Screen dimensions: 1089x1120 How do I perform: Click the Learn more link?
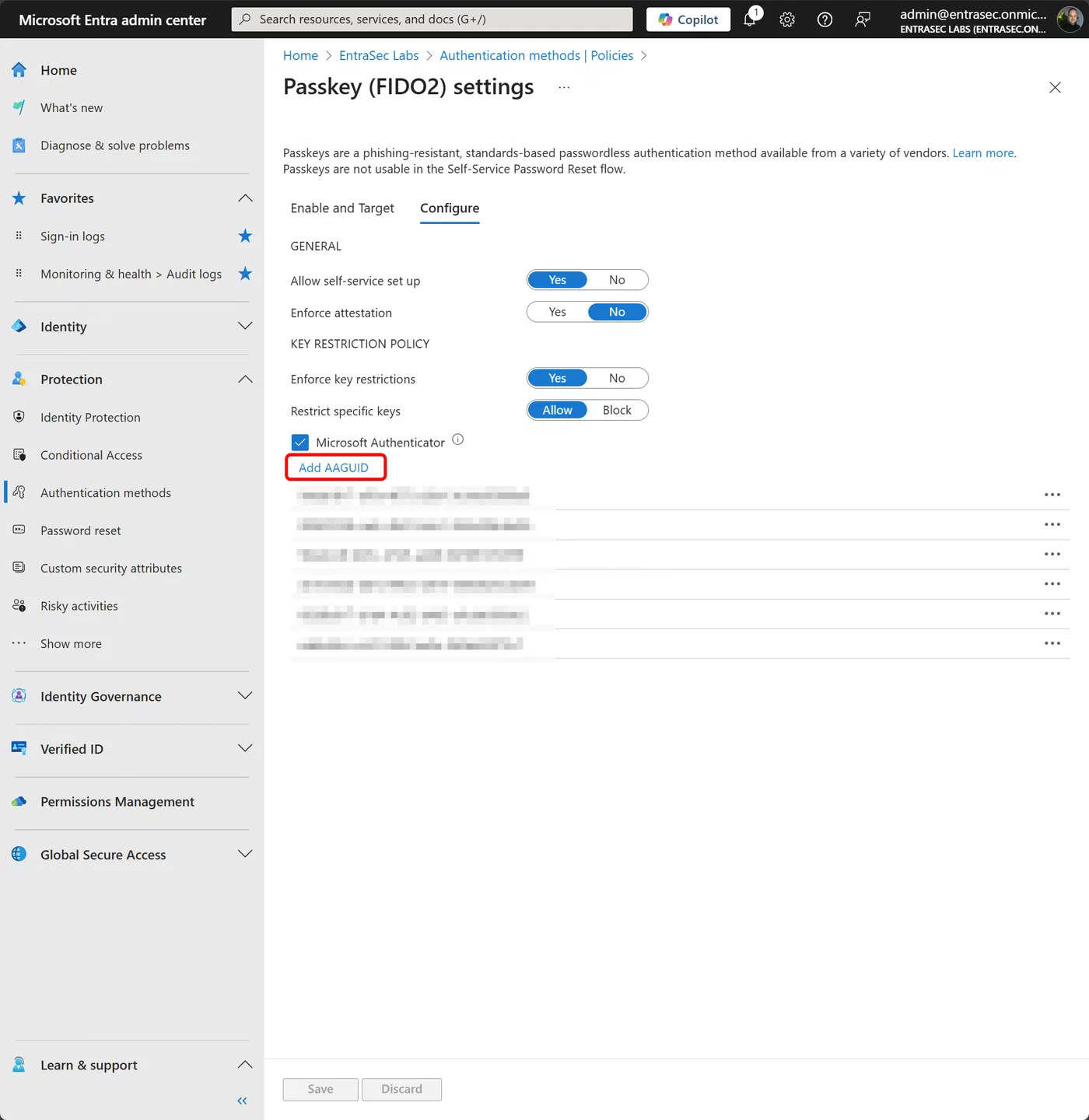[x=984, y=153]
